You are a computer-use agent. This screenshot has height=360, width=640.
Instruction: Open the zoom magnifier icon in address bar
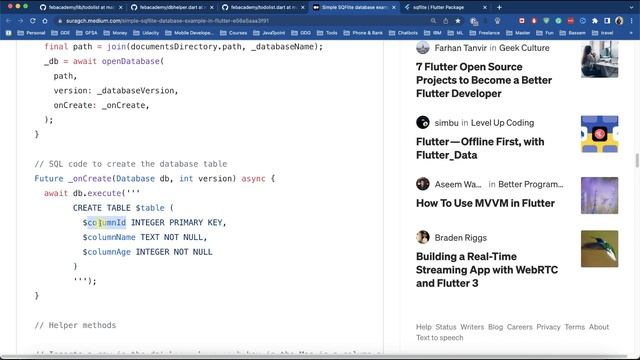(x=433, y=21)
